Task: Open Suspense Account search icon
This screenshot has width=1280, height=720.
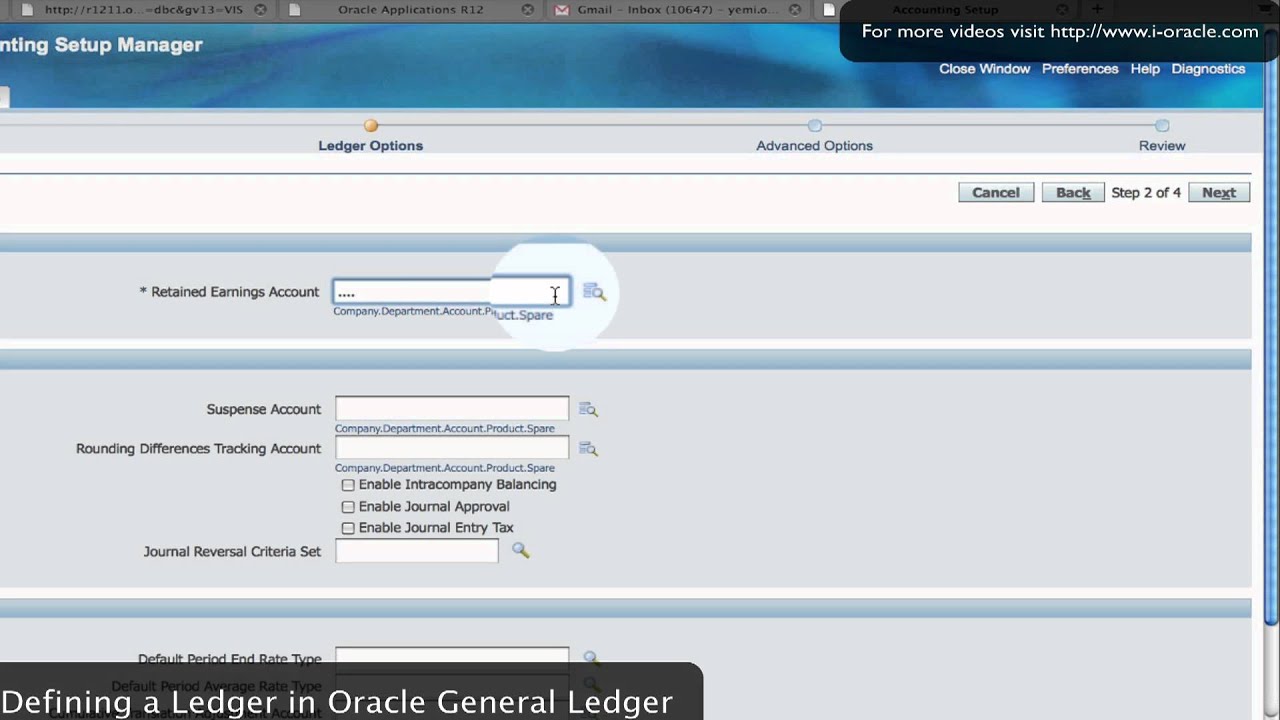Action: tap(588, 409)
